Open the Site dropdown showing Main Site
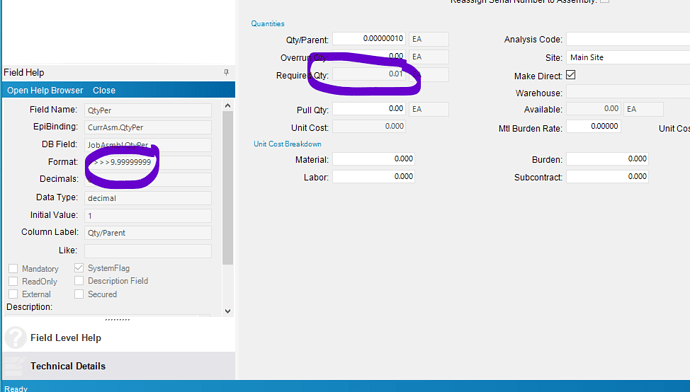690x392 pixels. 628,57
